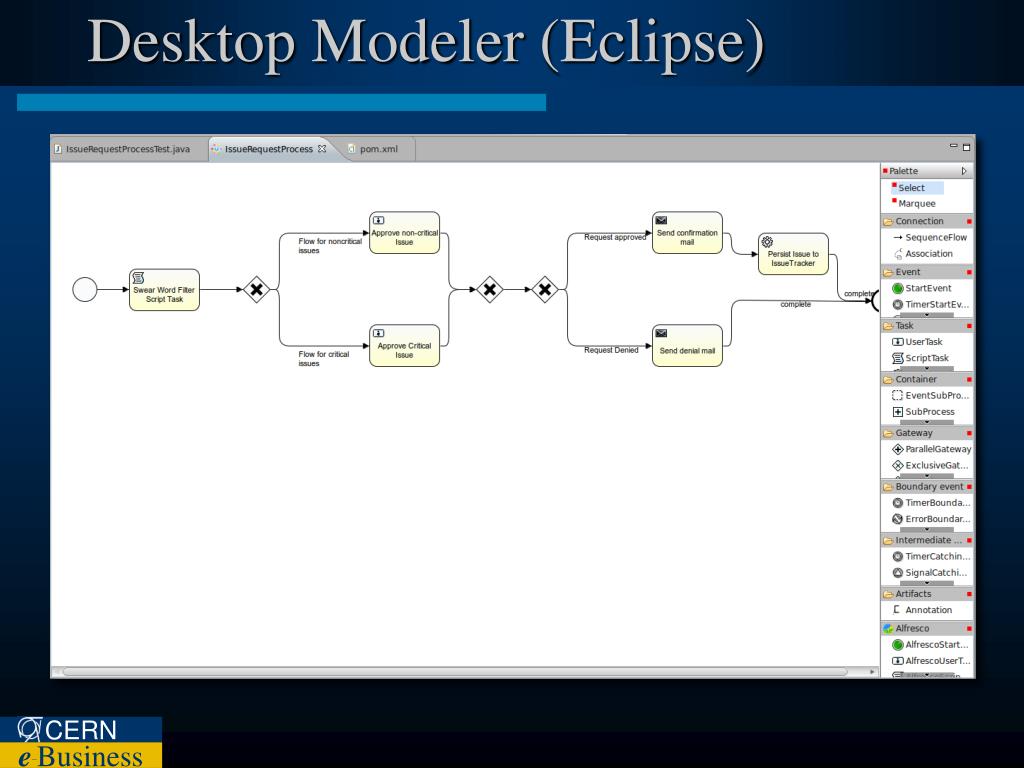Collapse the Artifacts palette drawer
The height and width of the screenshot is (768, 1024).
coord(927,594)
